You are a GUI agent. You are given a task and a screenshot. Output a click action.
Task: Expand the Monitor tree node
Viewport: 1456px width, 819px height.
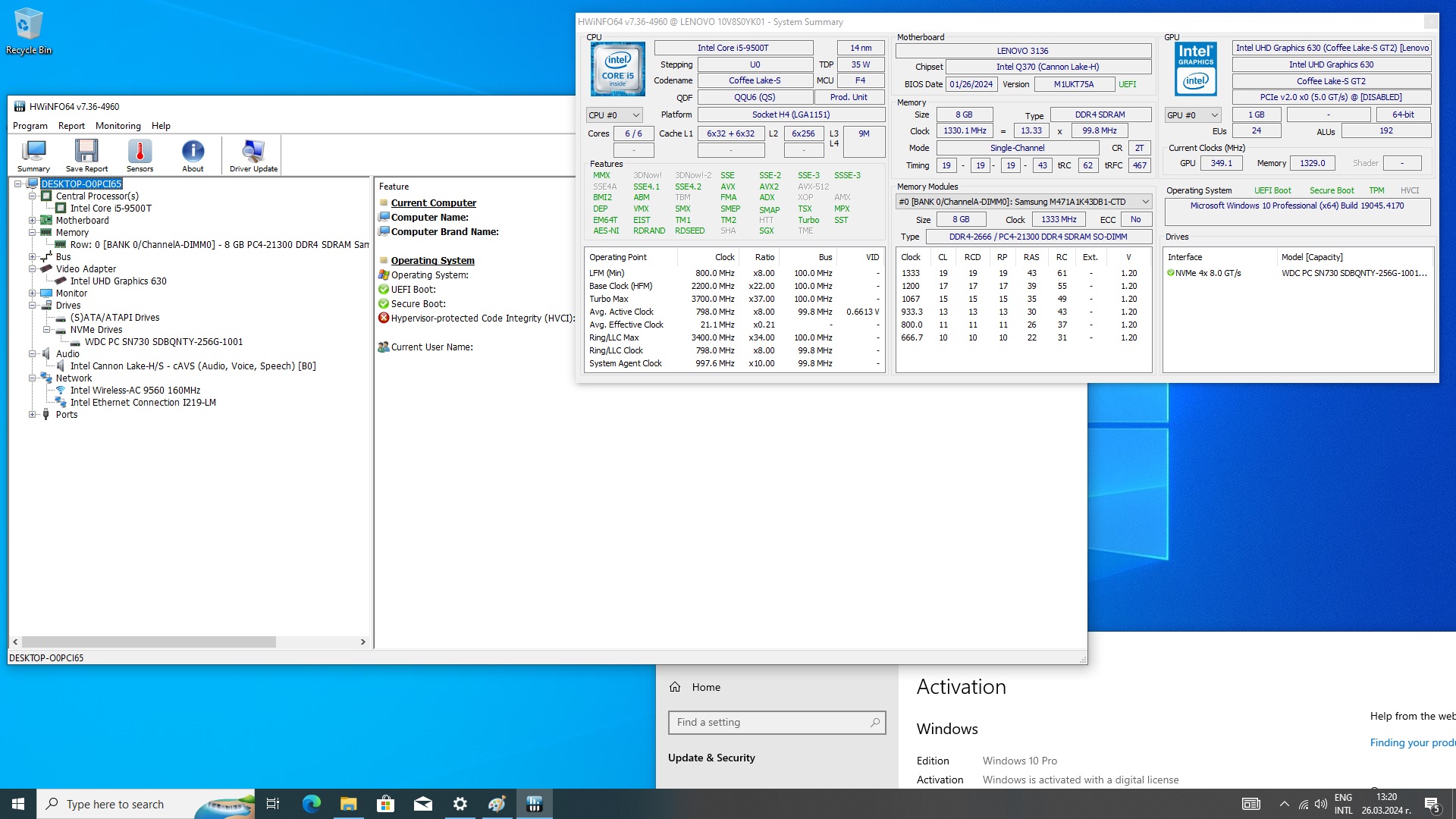click(x=32, y=293)
